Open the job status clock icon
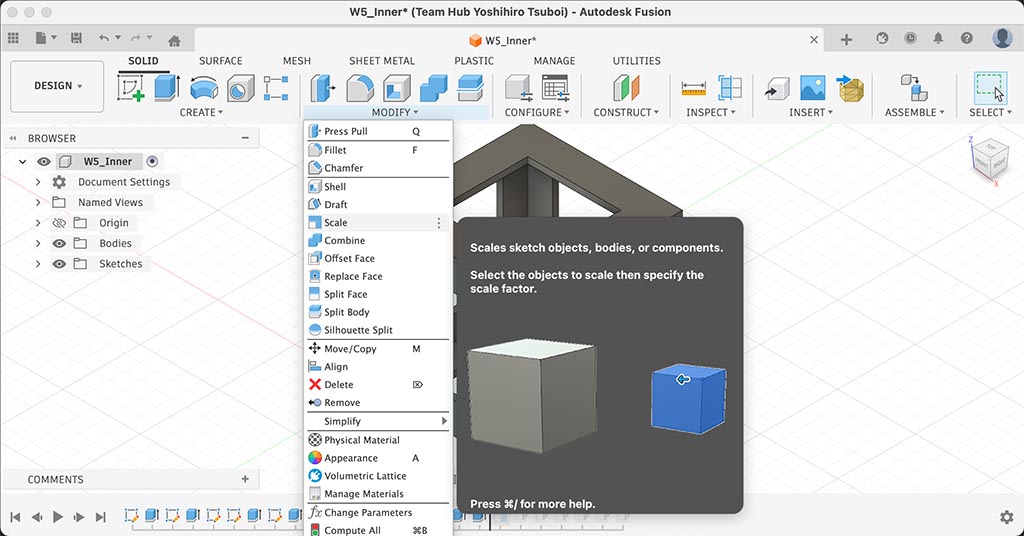 pyautogui.click(x=910, y=39)
